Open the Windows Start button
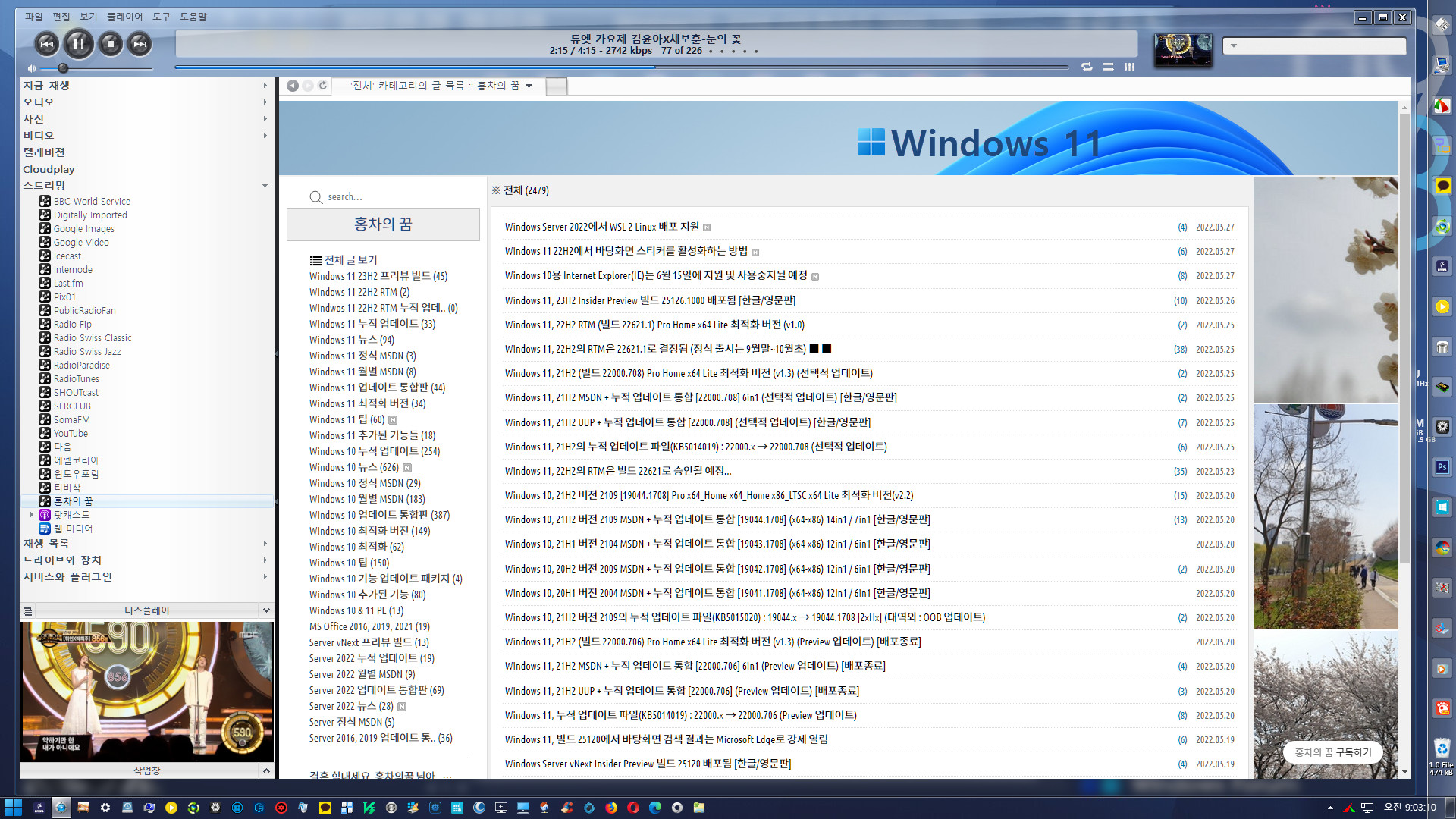 (13, 808)
